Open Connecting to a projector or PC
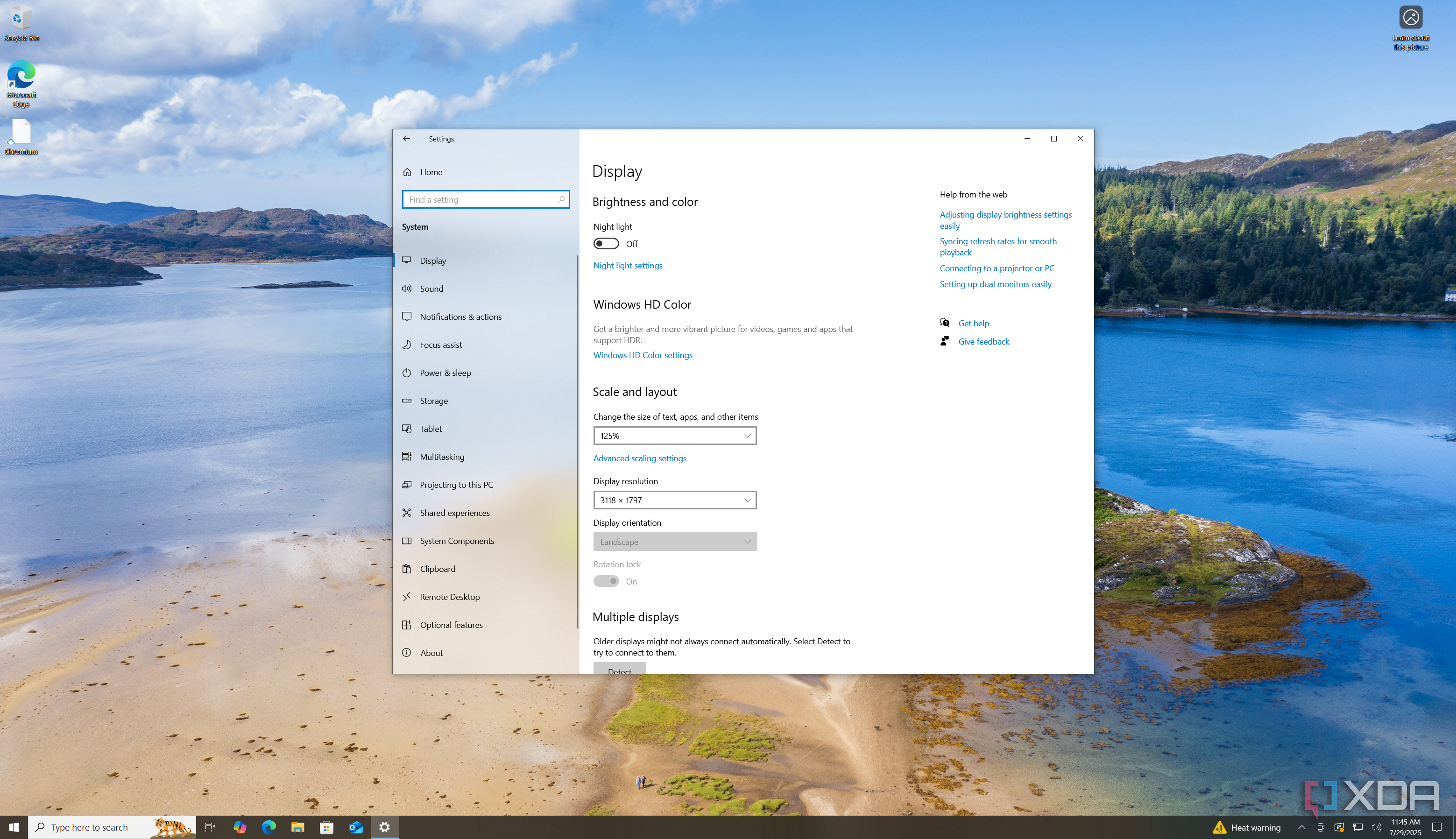Viewport: 1456px width, 839px height. (997, 268)
